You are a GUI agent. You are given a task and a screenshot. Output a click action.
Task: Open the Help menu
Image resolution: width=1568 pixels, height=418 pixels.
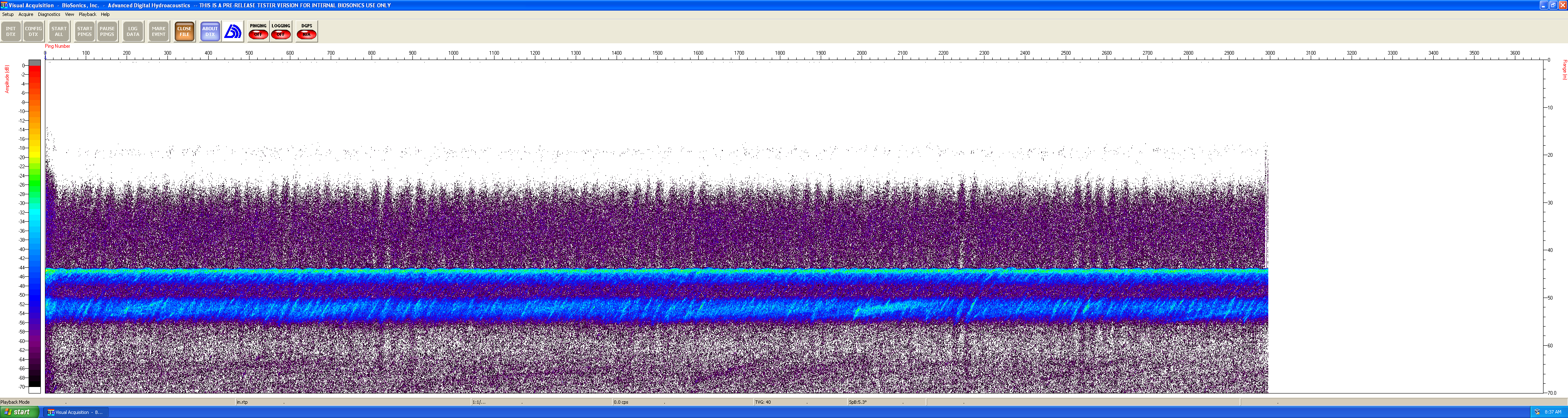(x=105, y=14)
